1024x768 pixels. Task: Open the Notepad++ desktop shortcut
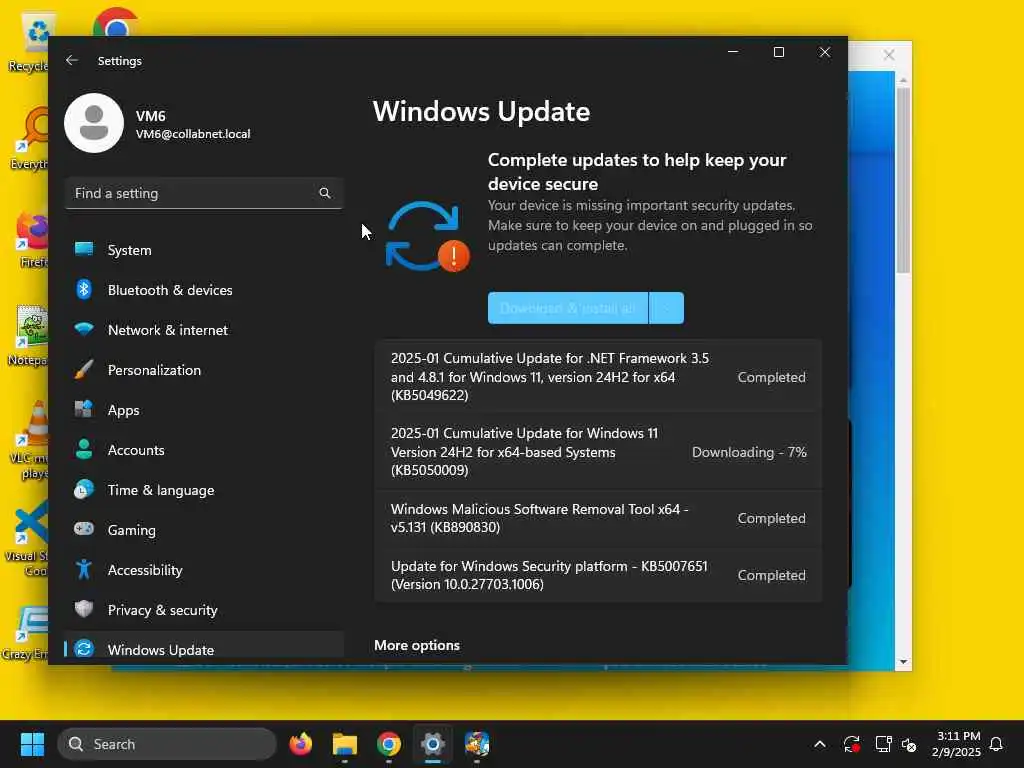click(x=30, y=336)
